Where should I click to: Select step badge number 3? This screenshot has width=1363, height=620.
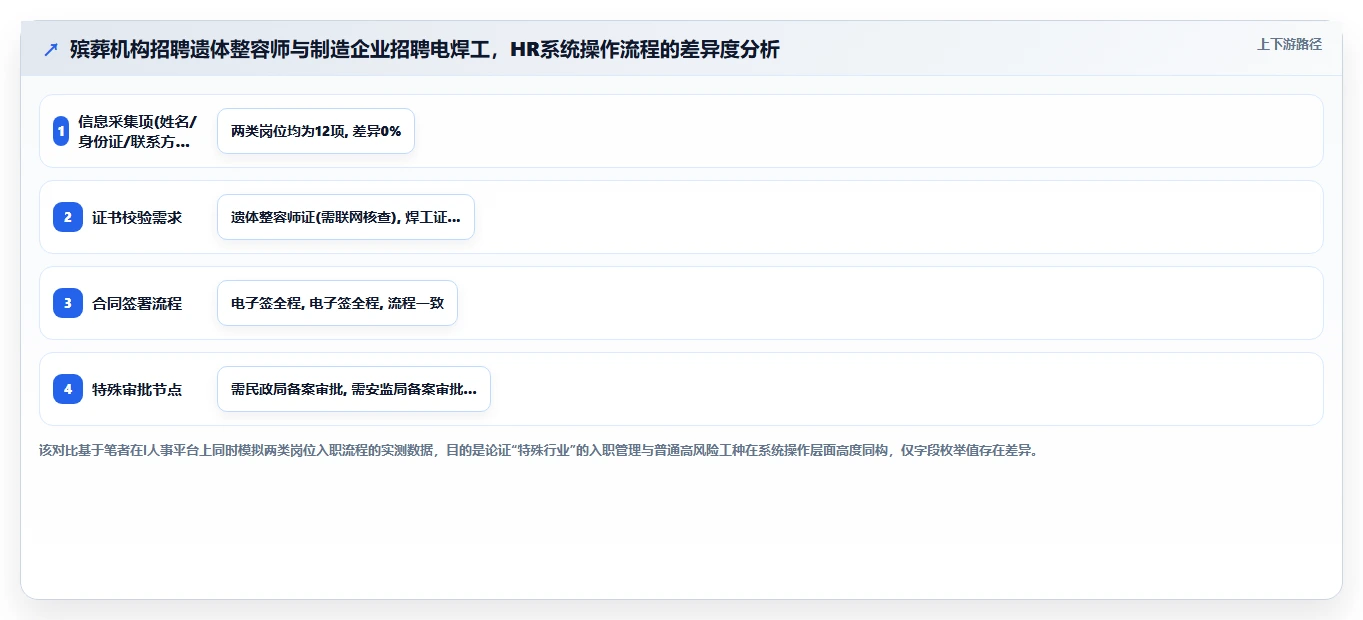(68, 303)
